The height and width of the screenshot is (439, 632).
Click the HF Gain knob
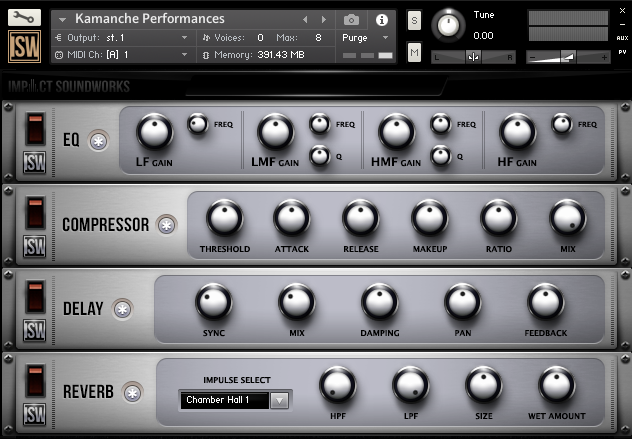coord(518,132)
